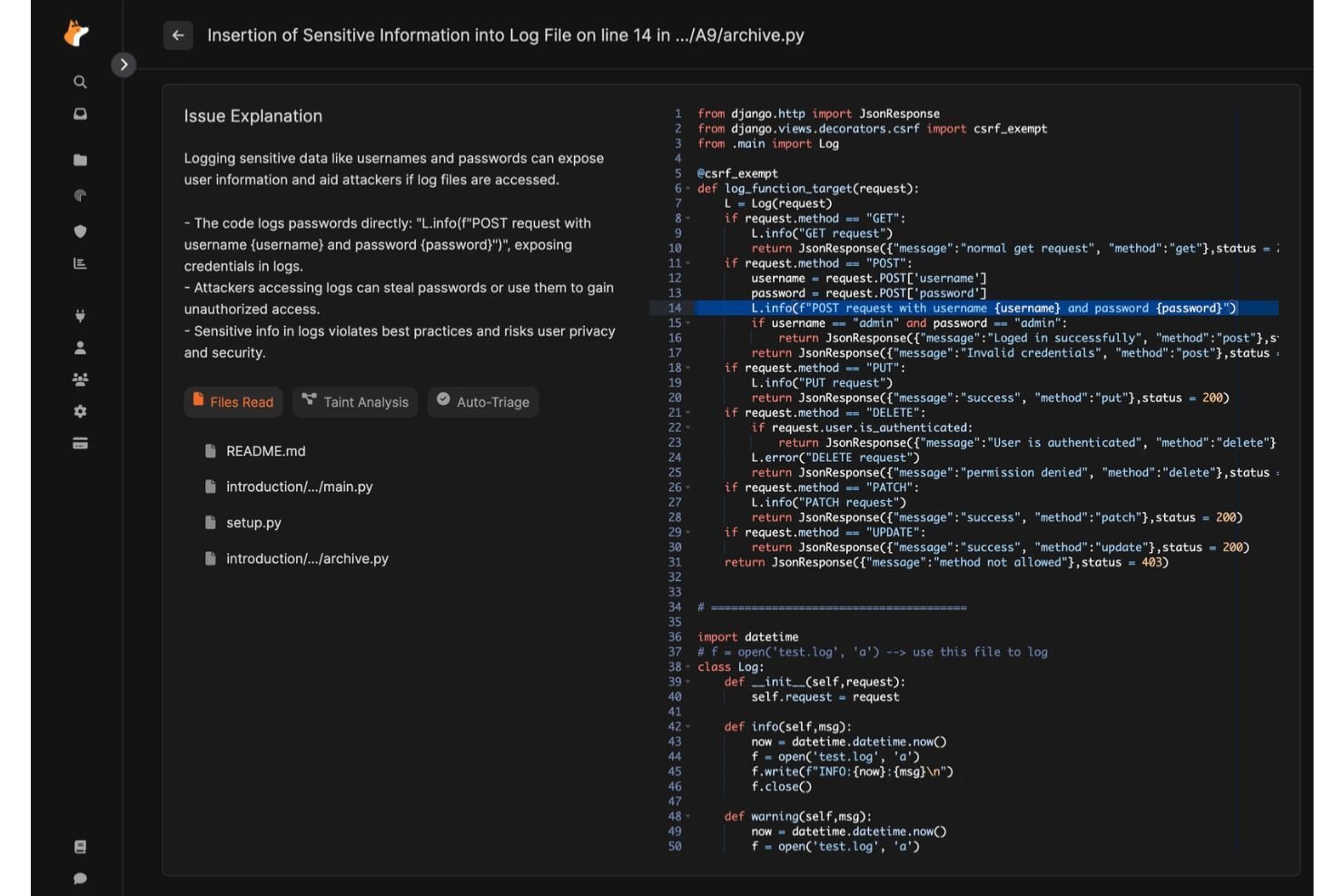This screenshot has height=896, width=1344.
Task: Open billing via the credit card icon
Action: tap(80, 444)
